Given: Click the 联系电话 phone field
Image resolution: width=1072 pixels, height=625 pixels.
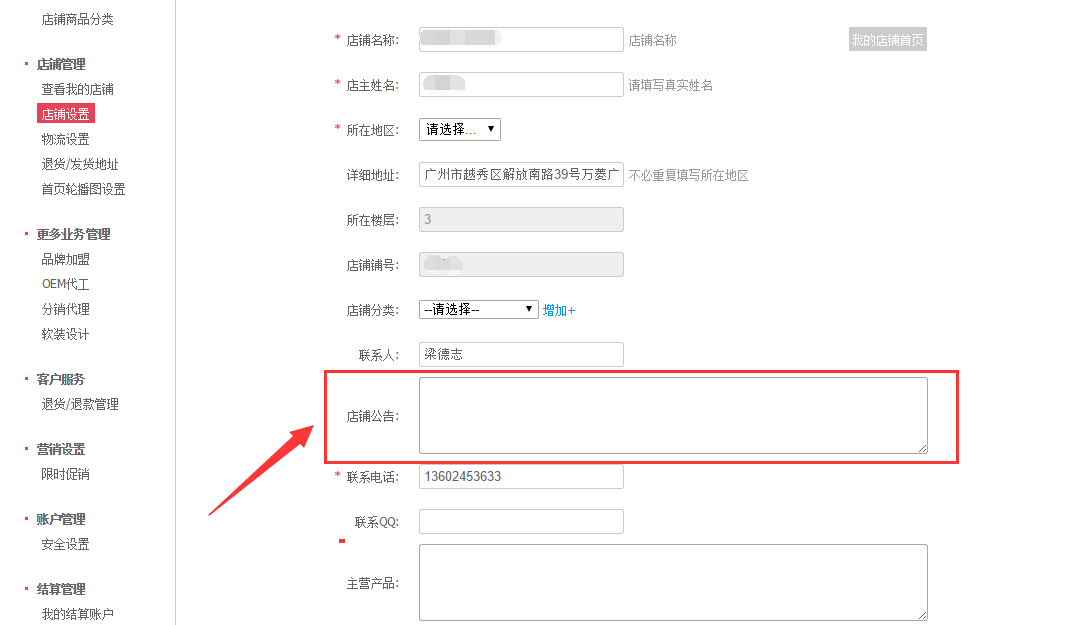Looking at the screenshot, I should click(521, 477).
